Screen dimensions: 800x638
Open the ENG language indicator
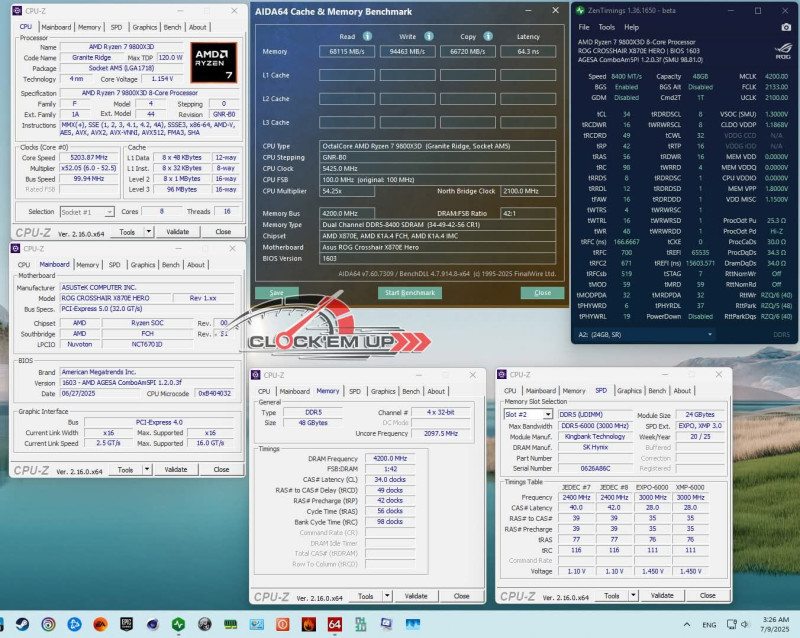point(709,624)
